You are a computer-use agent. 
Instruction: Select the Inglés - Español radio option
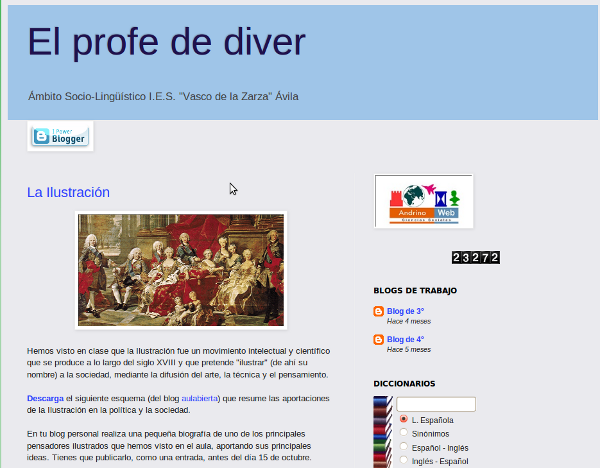point(403,460)
